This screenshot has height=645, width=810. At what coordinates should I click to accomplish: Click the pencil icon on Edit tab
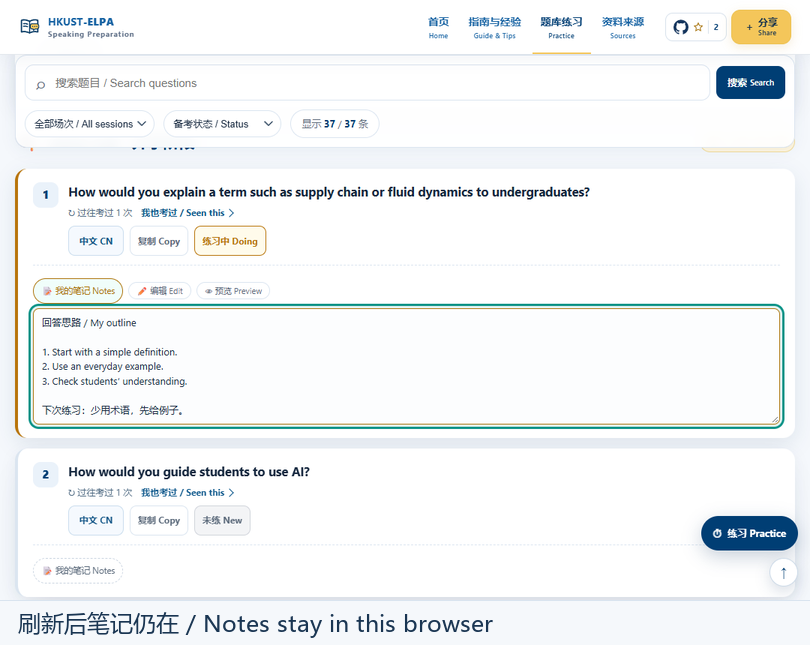pos(142,291)
